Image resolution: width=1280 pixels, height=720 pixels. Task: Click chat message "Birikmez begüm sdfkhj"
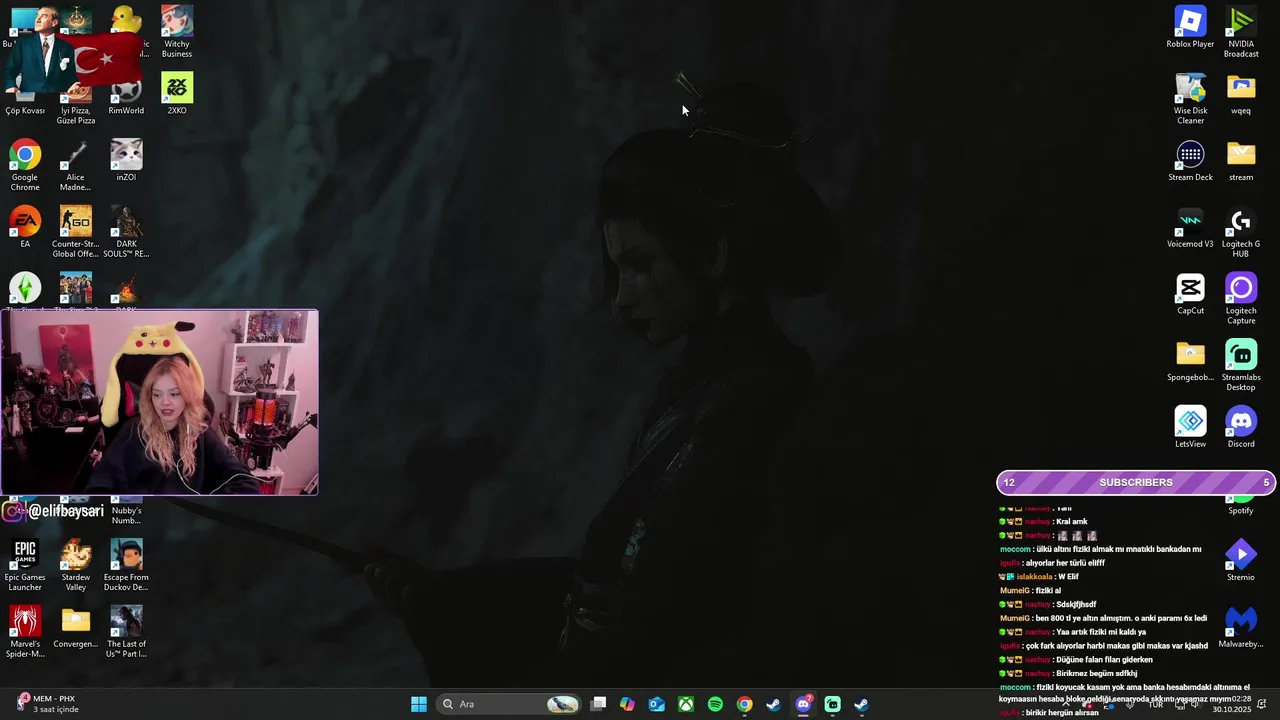point(1097,673)
